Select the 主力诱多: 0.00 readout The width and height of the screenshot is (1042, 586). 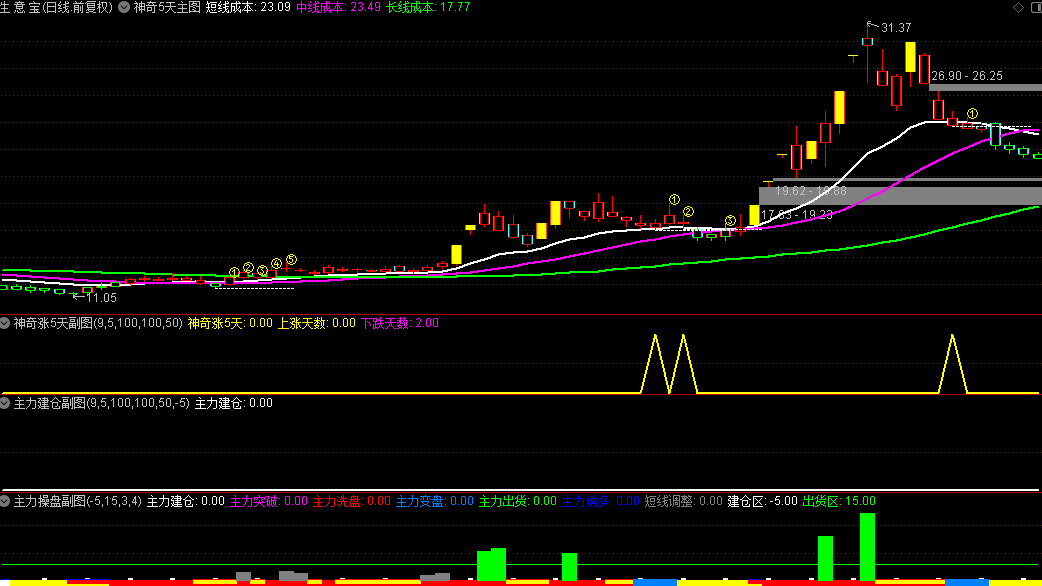601,501
